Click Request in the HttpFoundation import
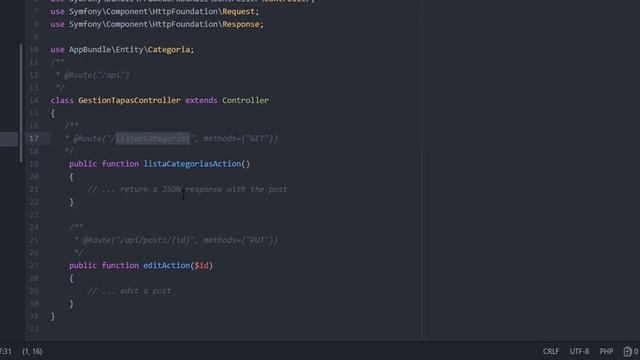This screenshot has height=360, width=640. pos(238,11)
